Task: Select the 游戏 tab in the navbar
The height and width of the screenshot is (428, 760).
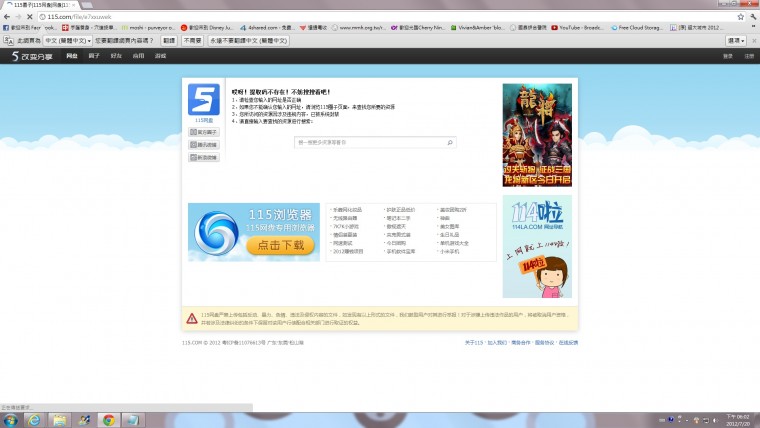Action: pyautogui.click(x=160, y=56)
